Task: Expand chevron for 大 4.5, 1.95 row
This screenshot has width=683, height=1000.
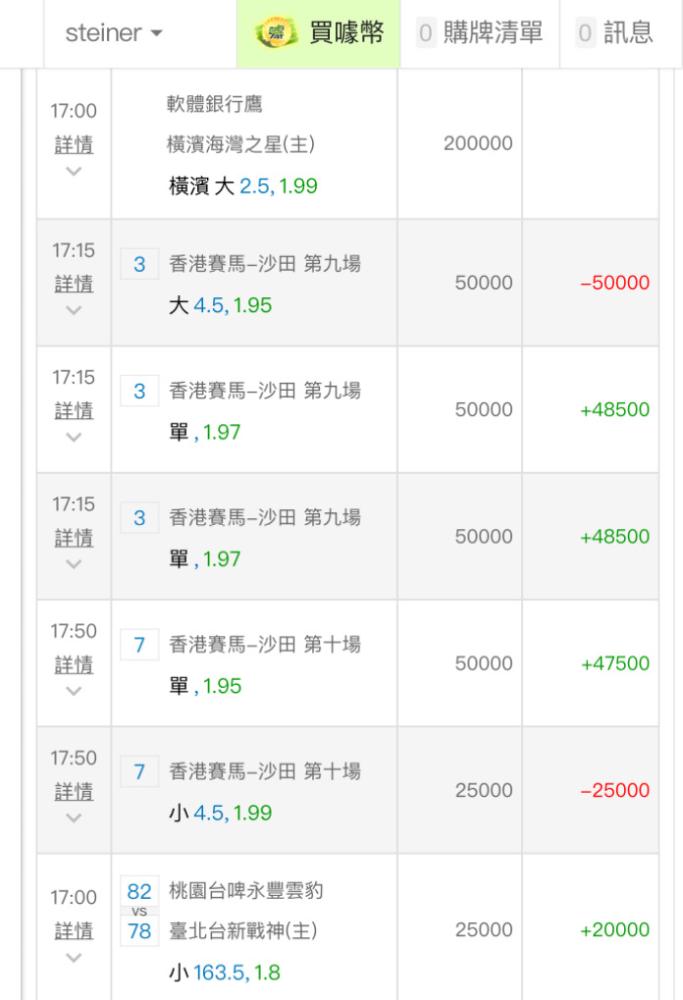Action: [x=74, y=310]
